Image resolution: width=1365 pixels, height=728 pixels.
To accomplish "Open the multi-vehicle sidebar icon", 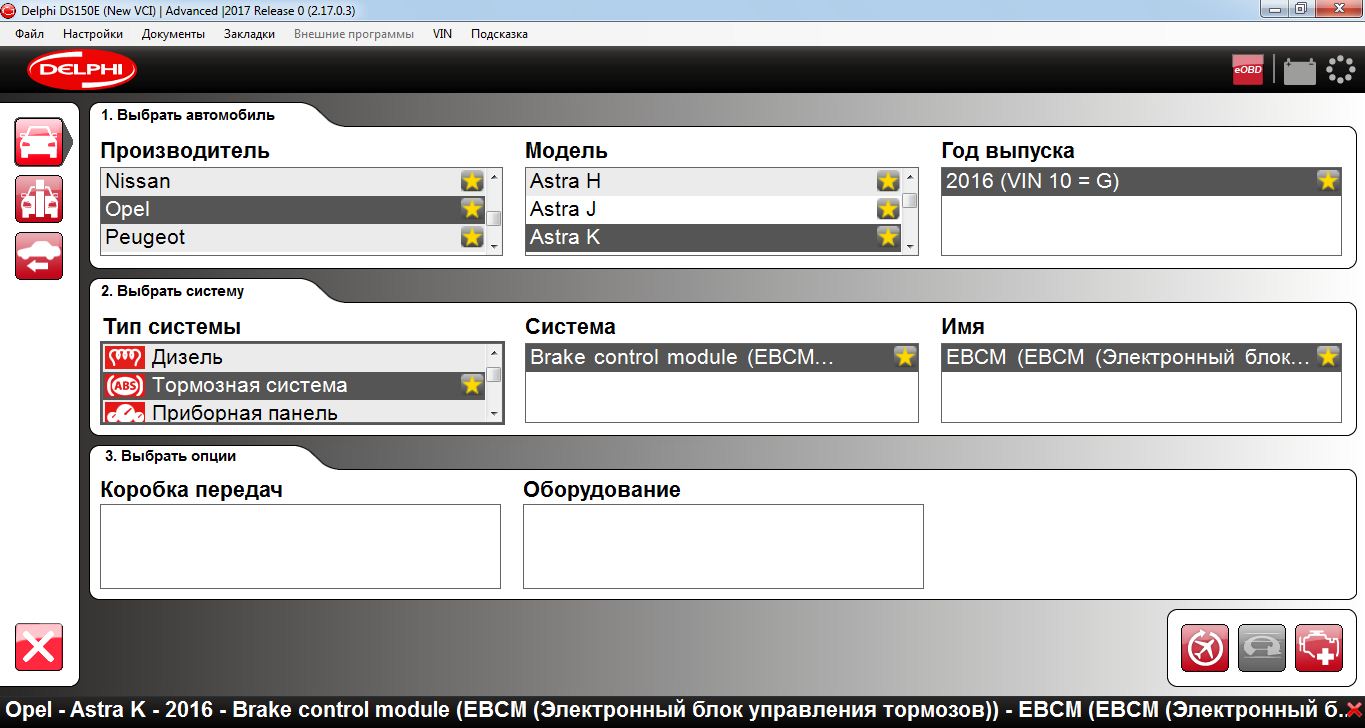I will click(x=39, y=199).
